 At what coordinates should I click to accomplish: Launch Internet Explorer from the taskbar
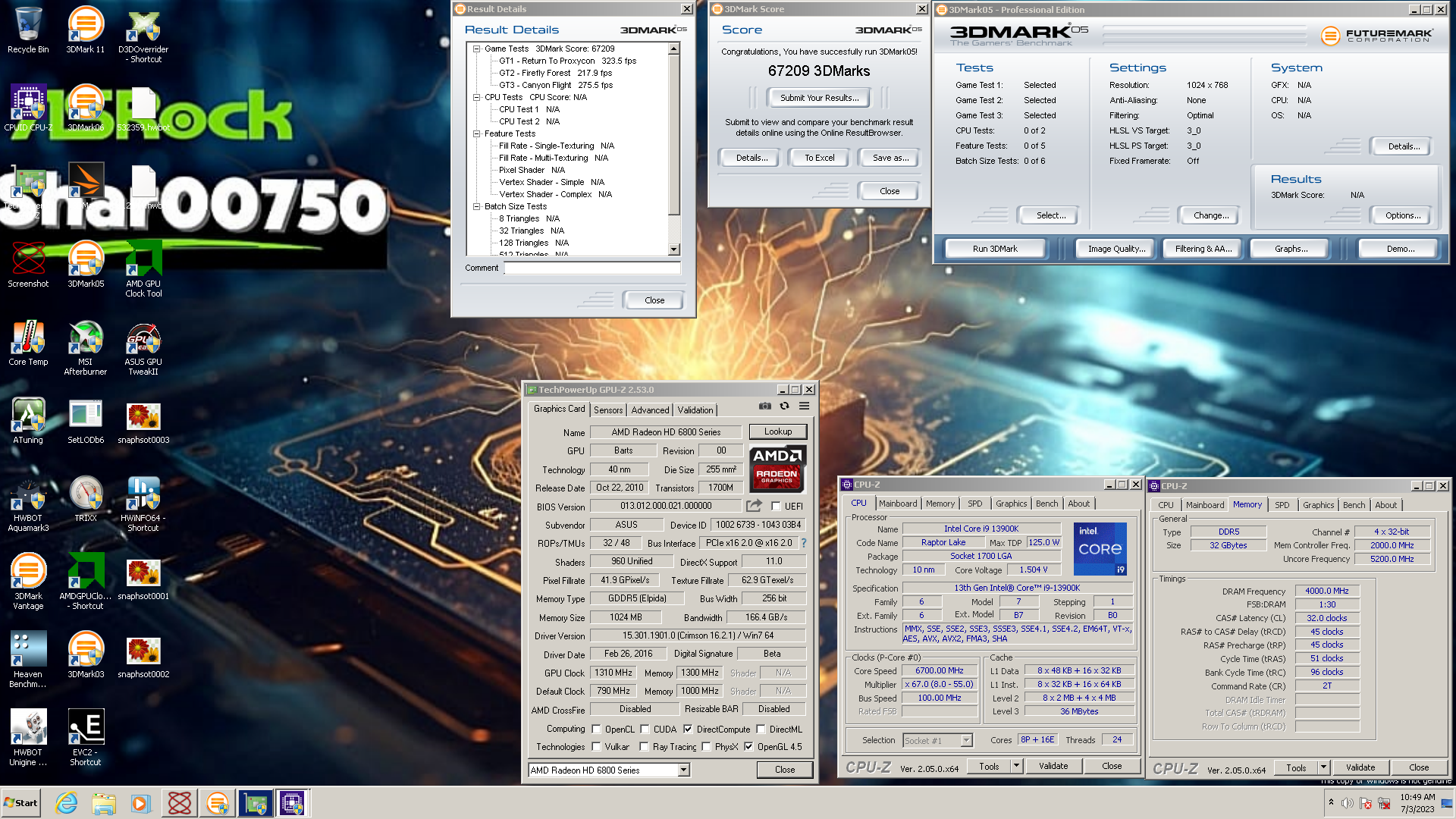click(67, 803)
